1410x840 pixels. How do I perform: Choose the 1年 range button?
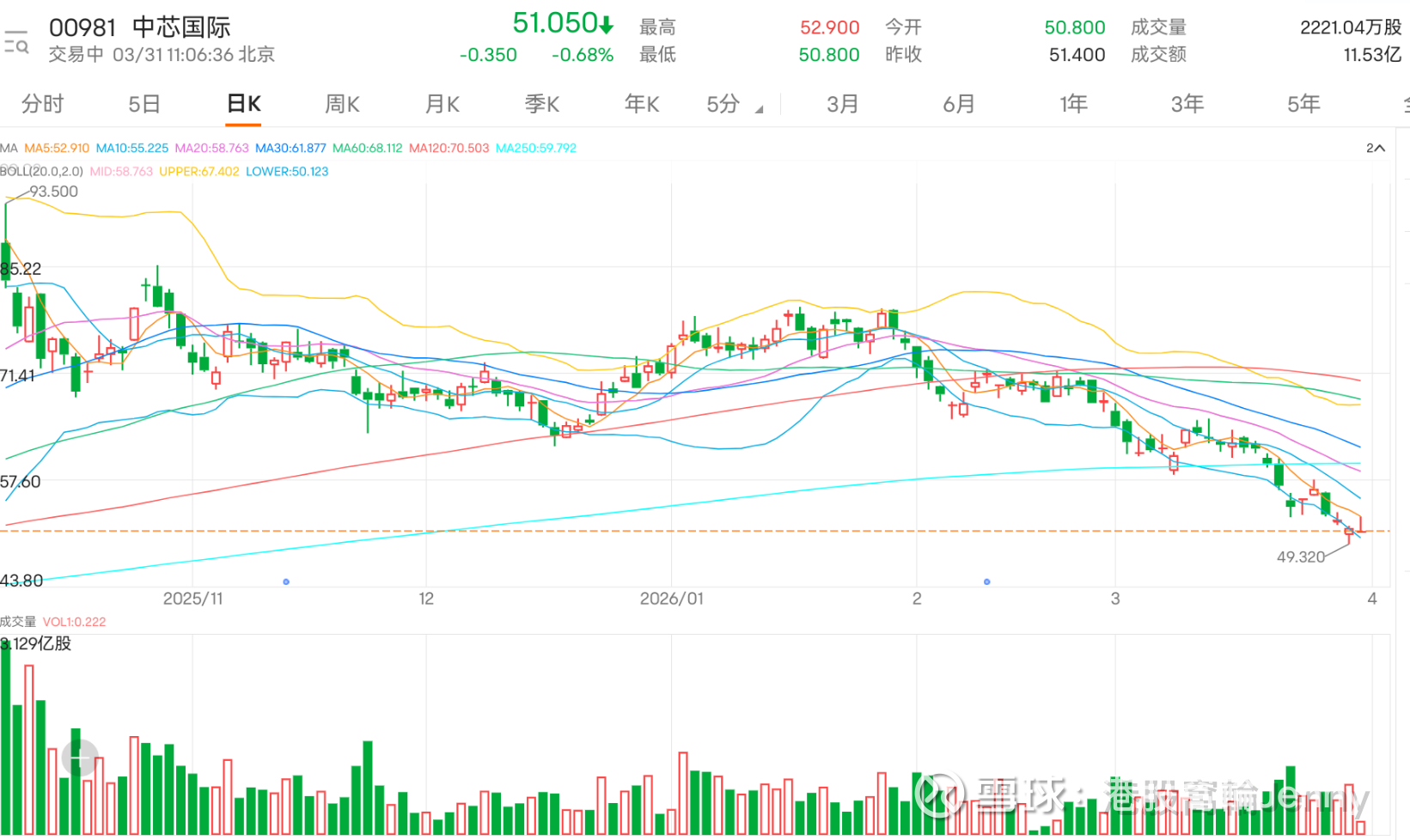(x=1073, y=104)
